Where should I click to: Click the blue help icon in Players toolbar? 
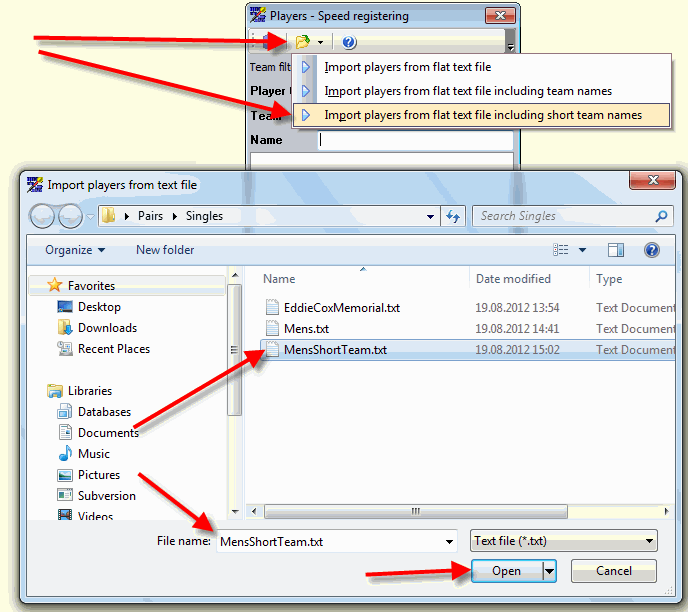349,42
